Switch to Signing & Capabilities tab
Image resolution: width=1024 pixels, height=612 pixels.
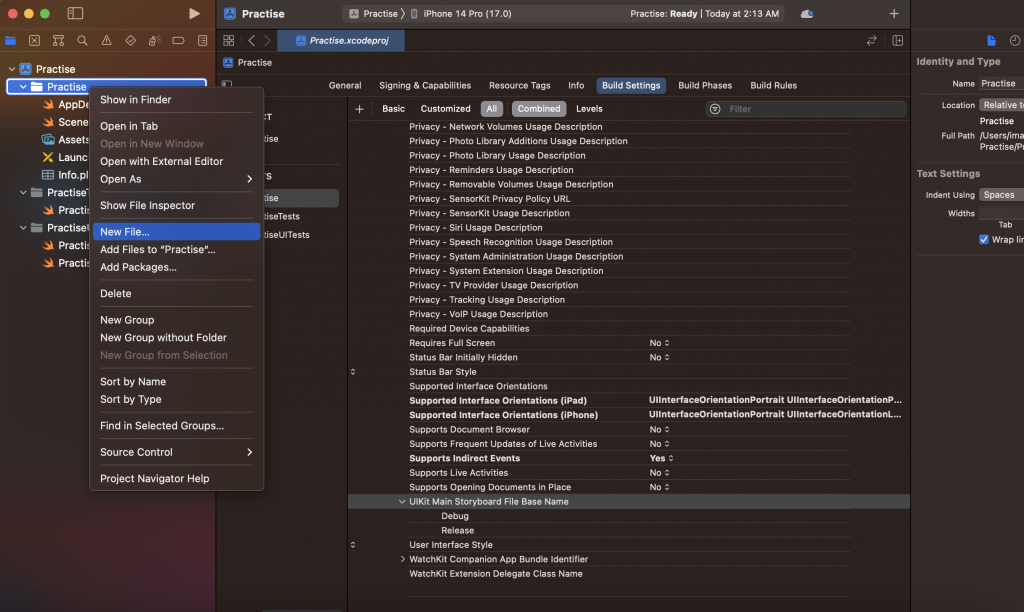(x=424, y=86)
